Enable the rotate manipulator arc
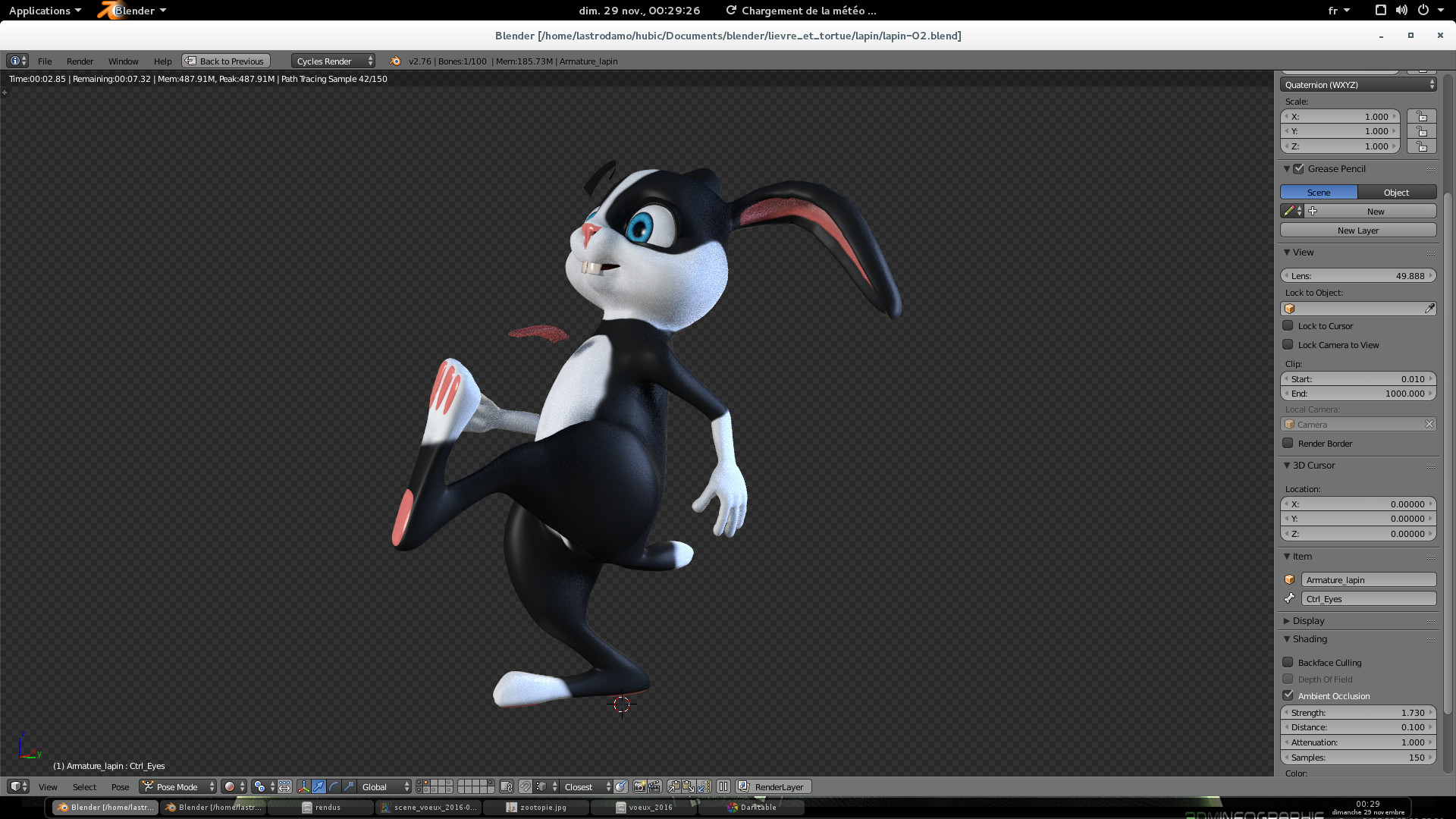The width and height of the screenshot is (1456, 819). coord(334,786)
